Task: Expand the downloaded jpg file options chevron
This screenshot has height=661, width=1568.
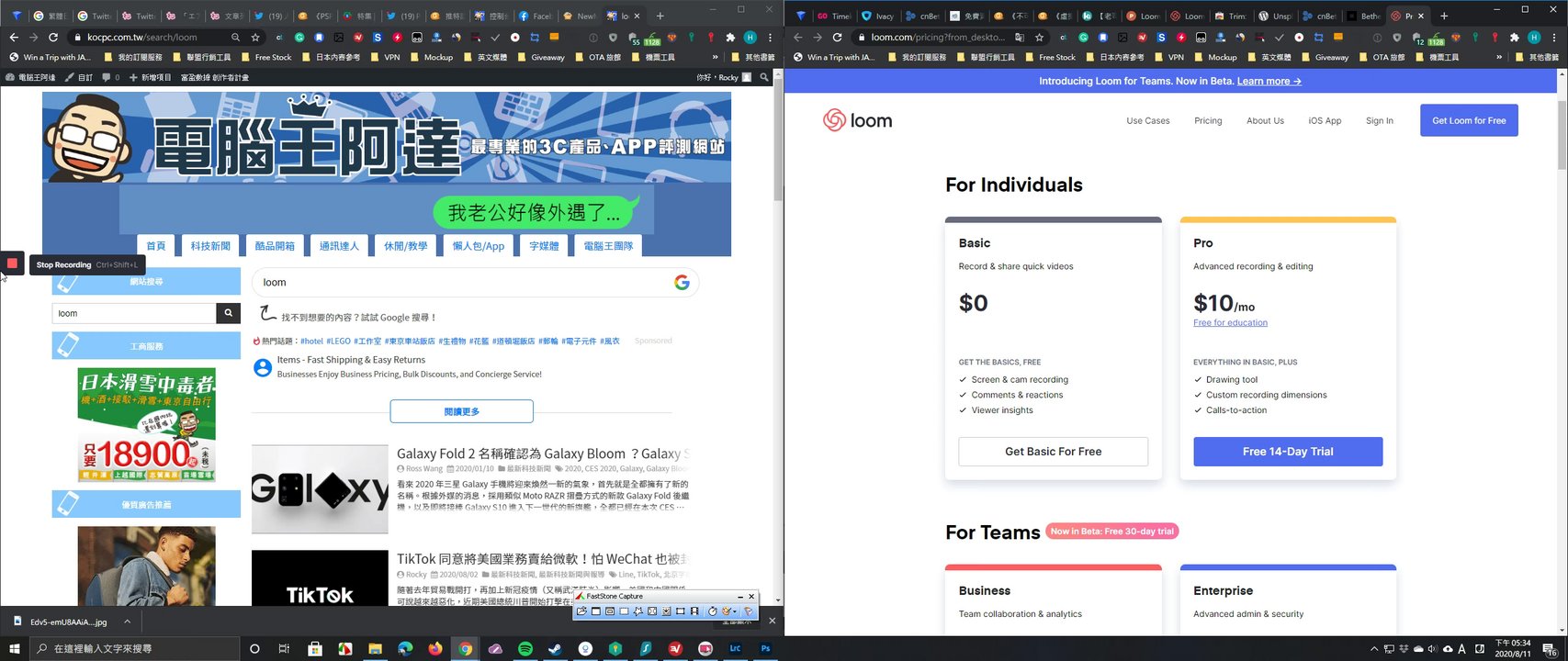Action: pyautogui.click(x=127, y=622)
